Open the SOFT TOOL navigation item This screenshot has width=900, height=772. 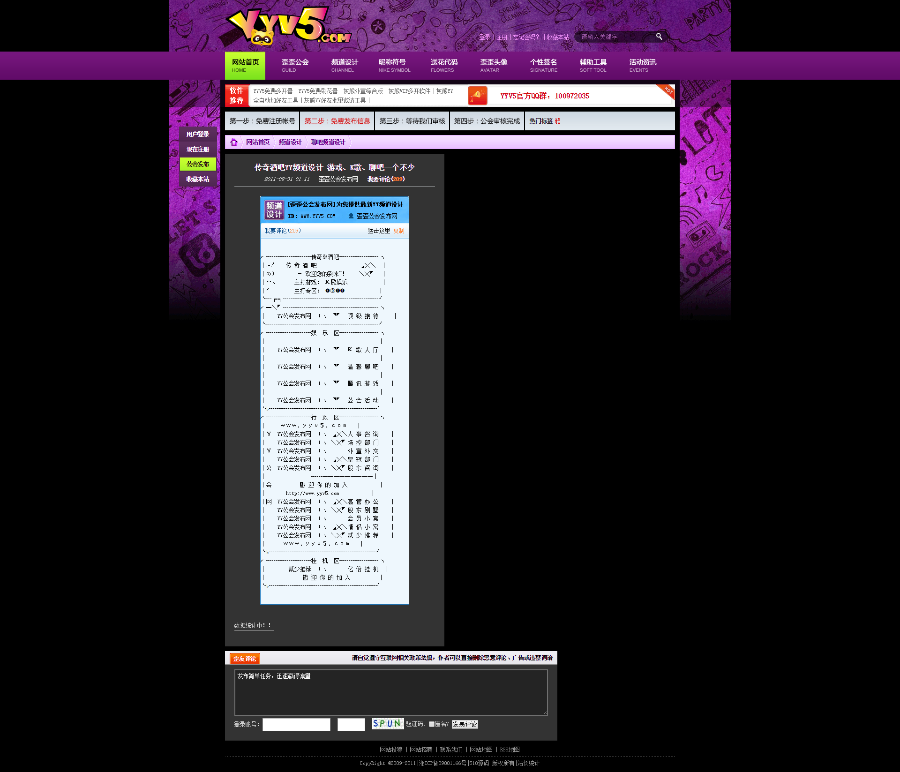point(593,65)
